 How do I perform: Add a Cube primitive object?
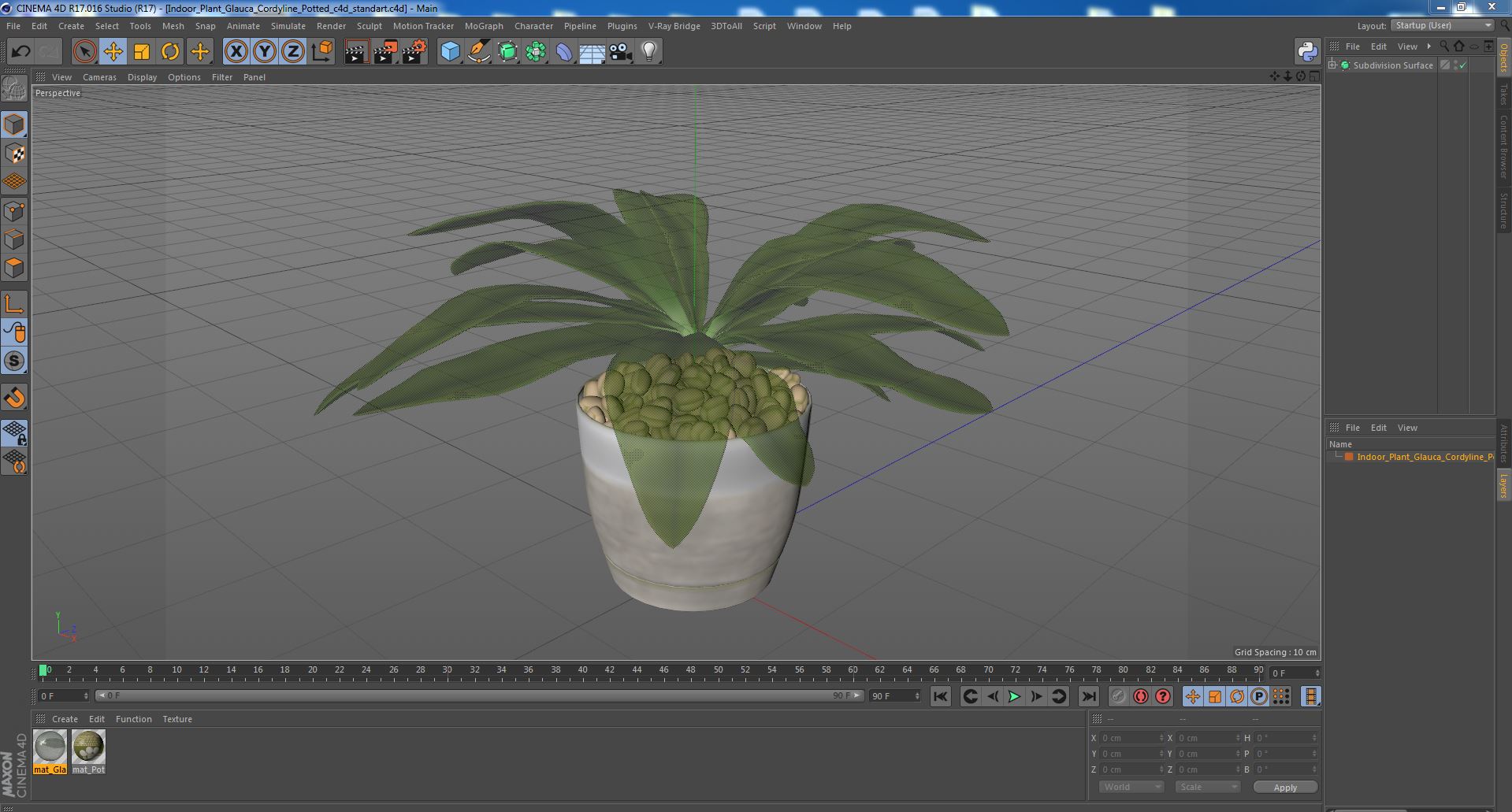point(450,52)
